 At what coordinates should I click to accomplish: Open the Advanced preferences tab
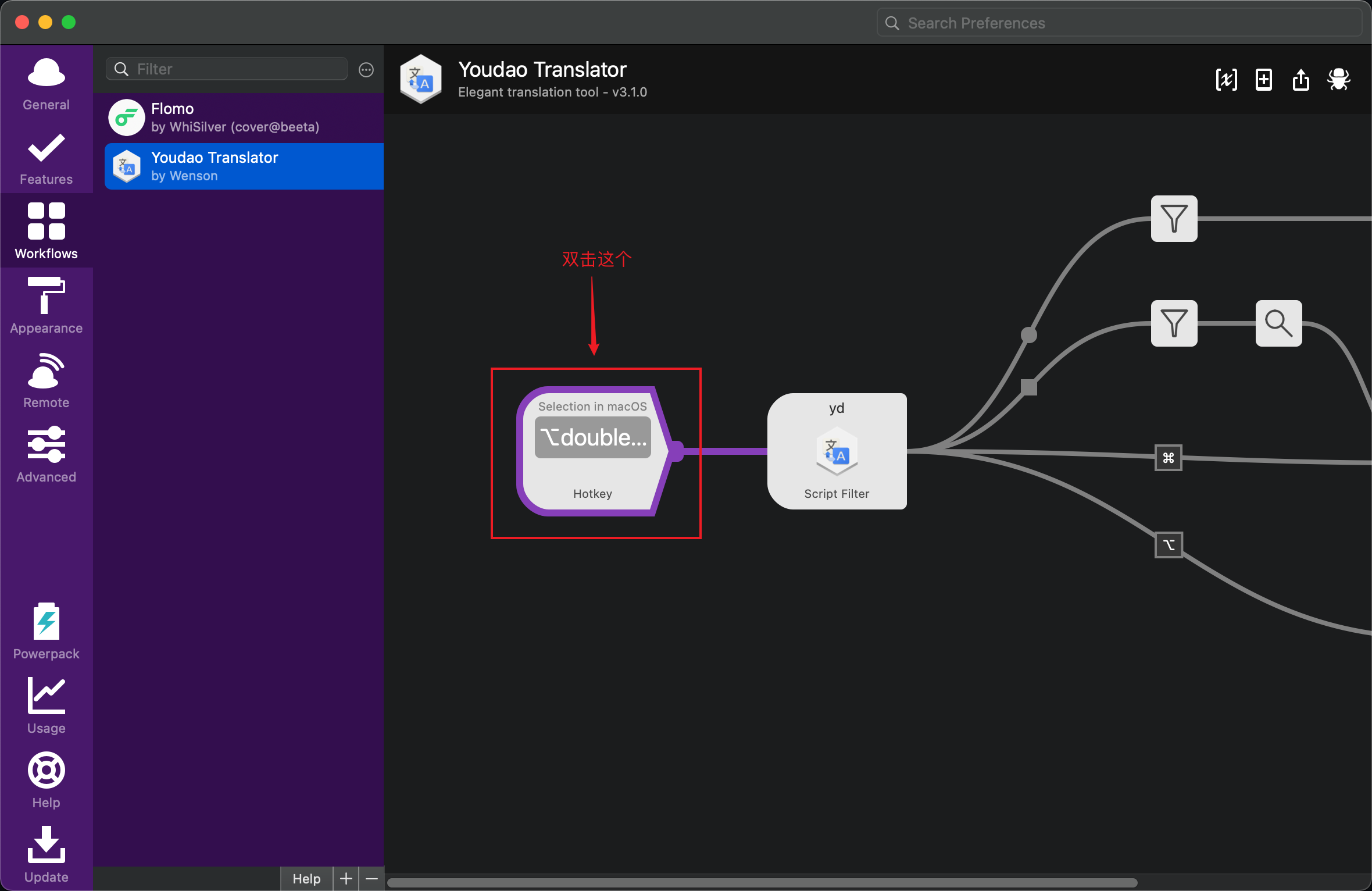46,454
